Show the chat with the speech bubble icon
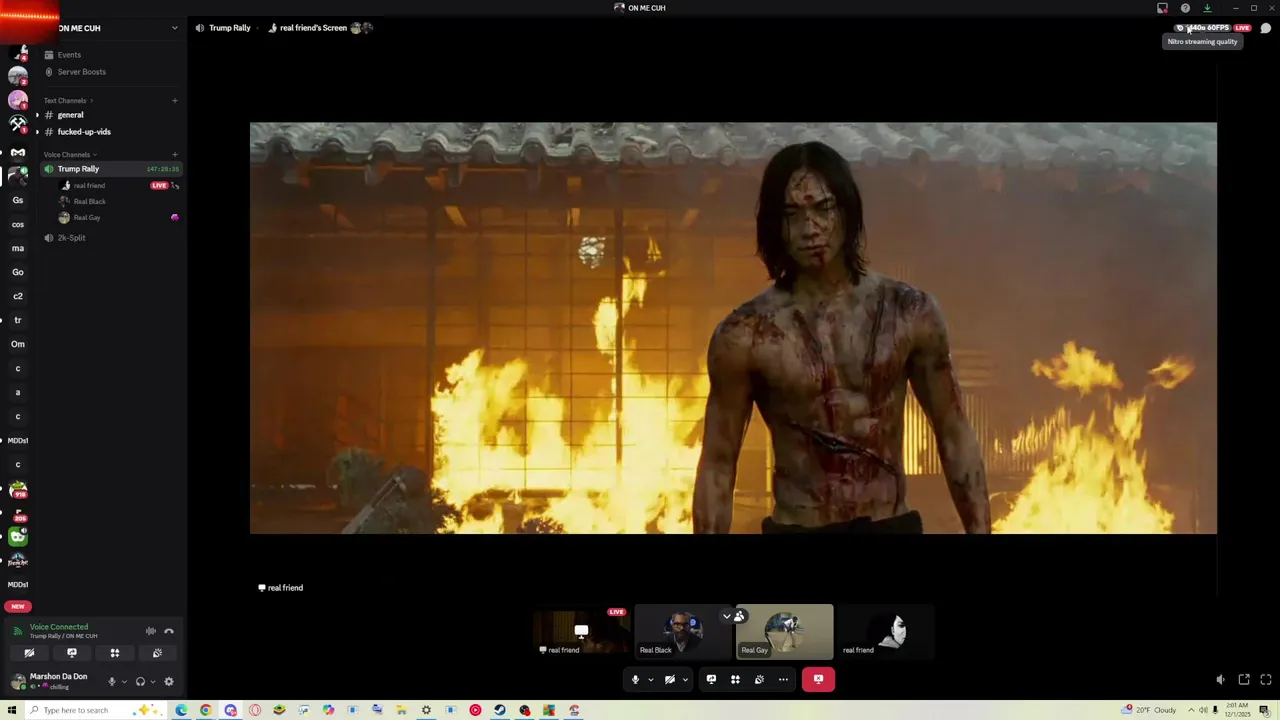This screenshot has height=720, width=1280. 1266,28
